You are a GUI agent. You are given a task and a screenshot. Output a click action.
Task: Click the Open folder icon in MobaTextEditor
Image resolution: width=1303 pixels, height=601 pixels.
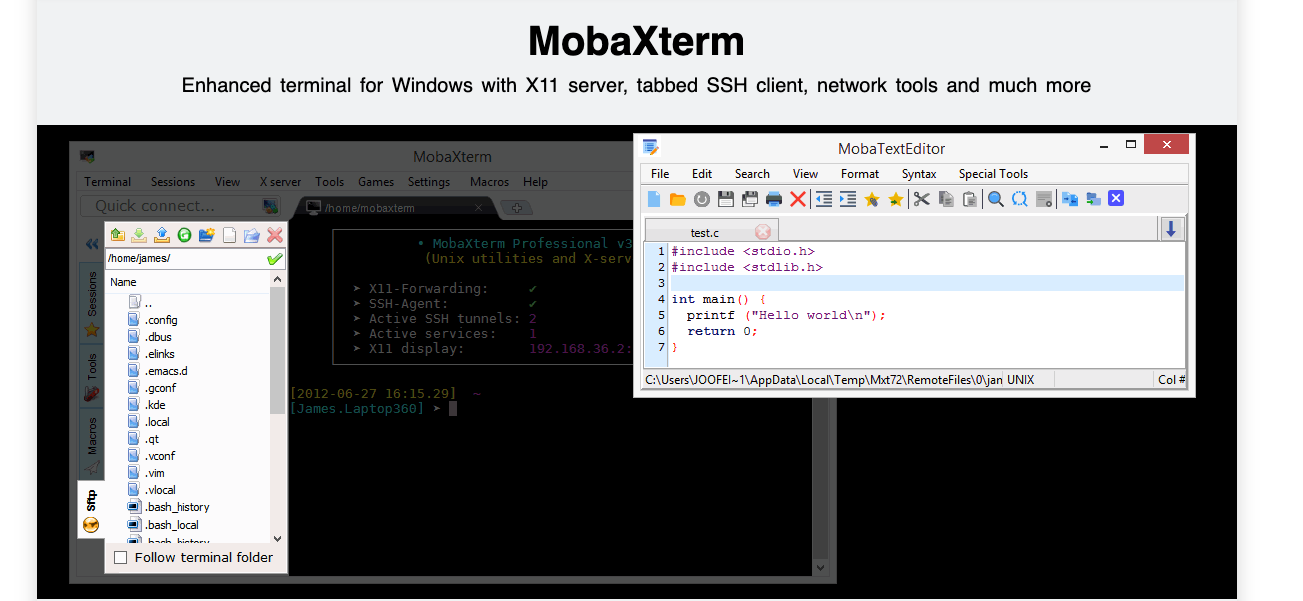[x=678, y=199]
